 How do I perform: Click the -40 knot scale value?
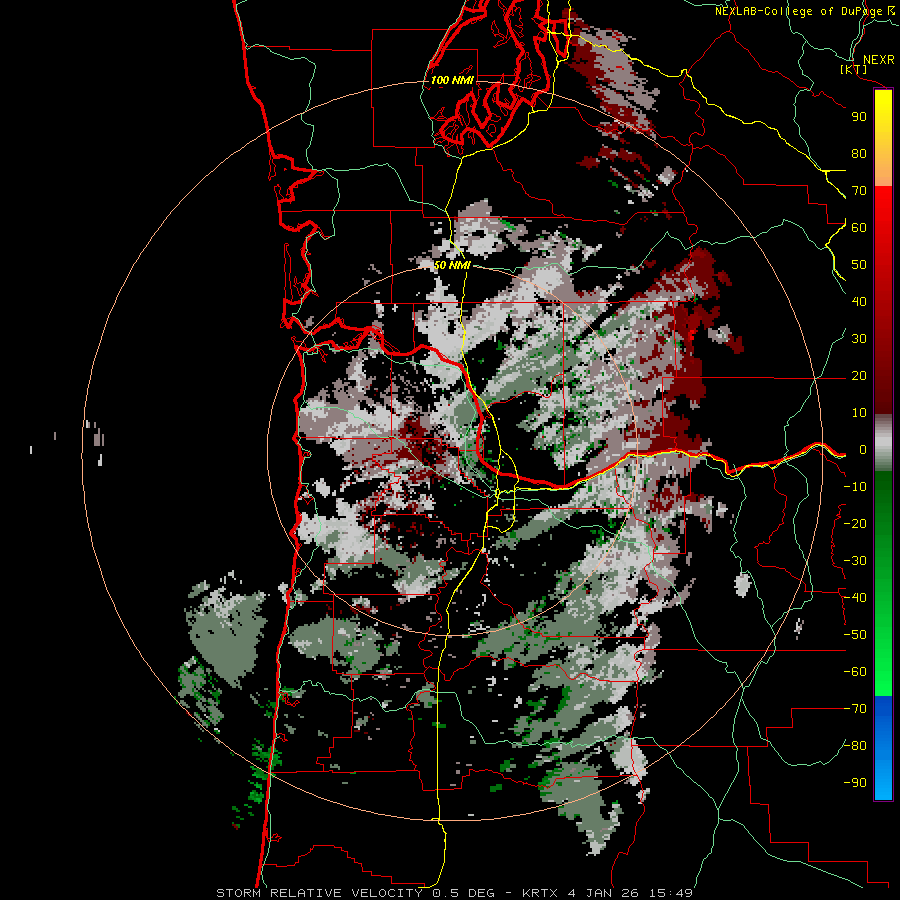(x=855, y=598)
